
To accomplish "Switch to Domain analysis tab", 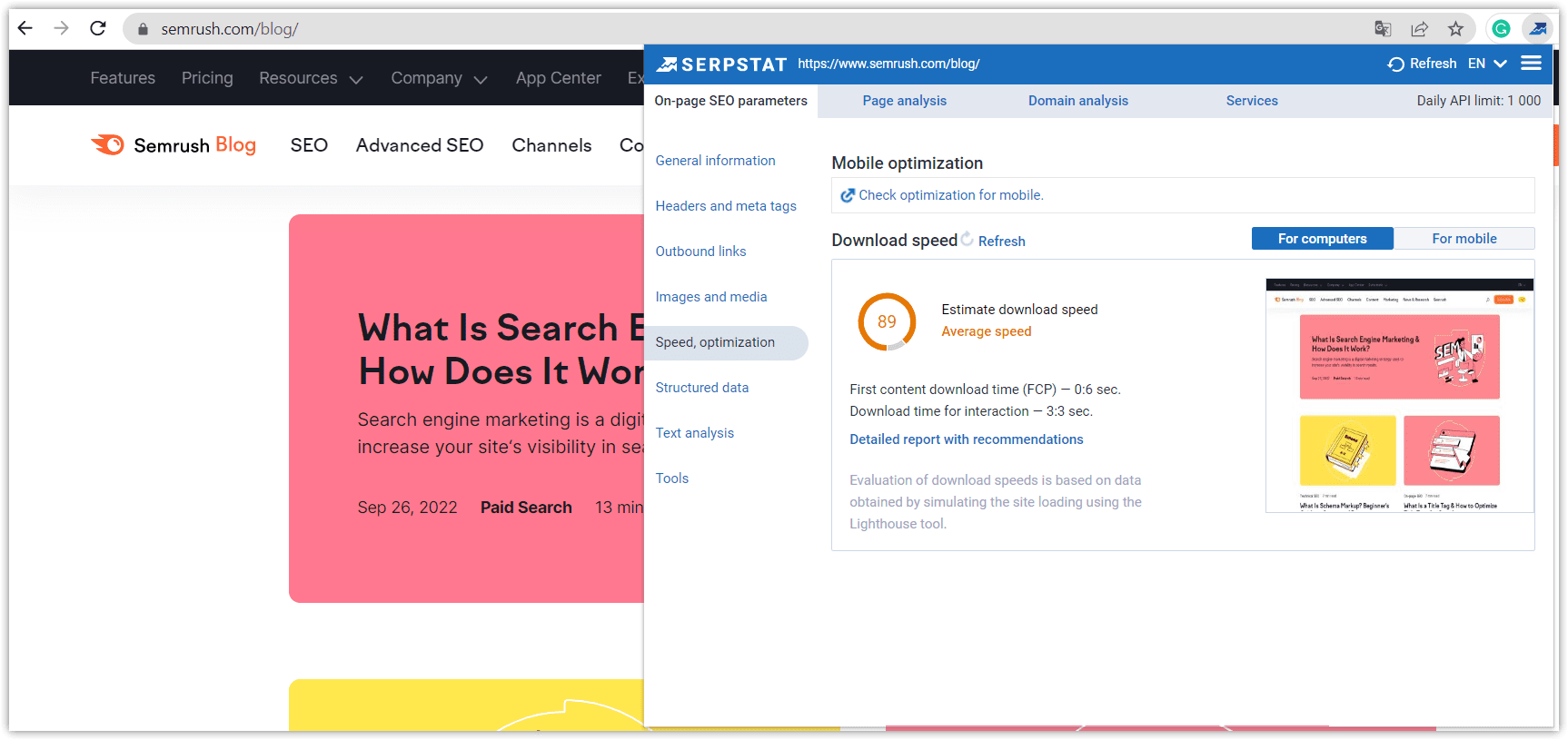I will pyautogui.click(x=1077, y=101).
